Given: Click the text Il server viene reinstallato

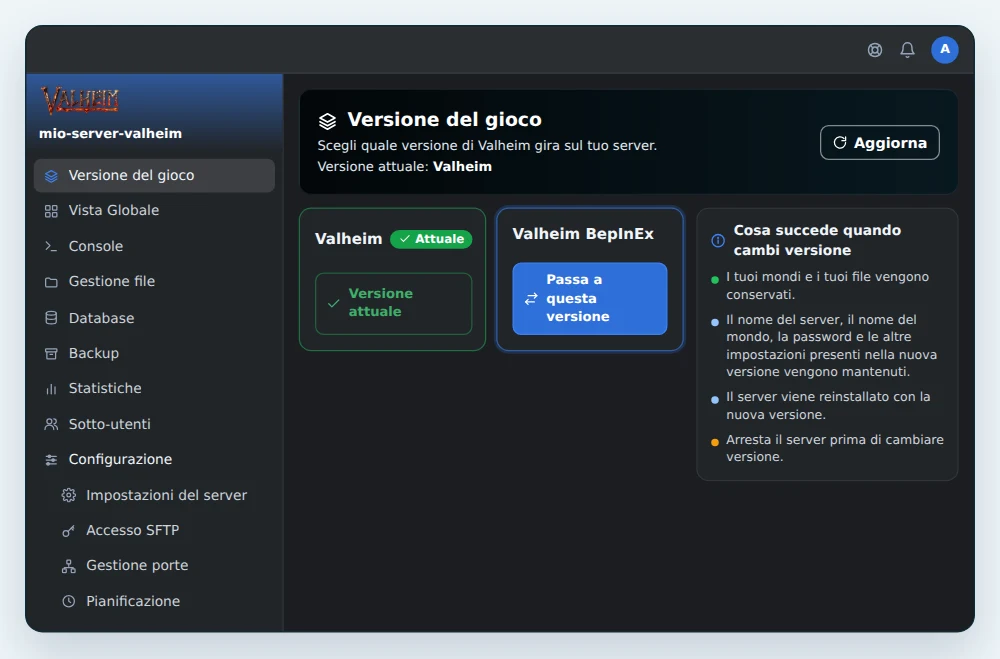Looking at the screenshot, I should [x=828, y=406].
